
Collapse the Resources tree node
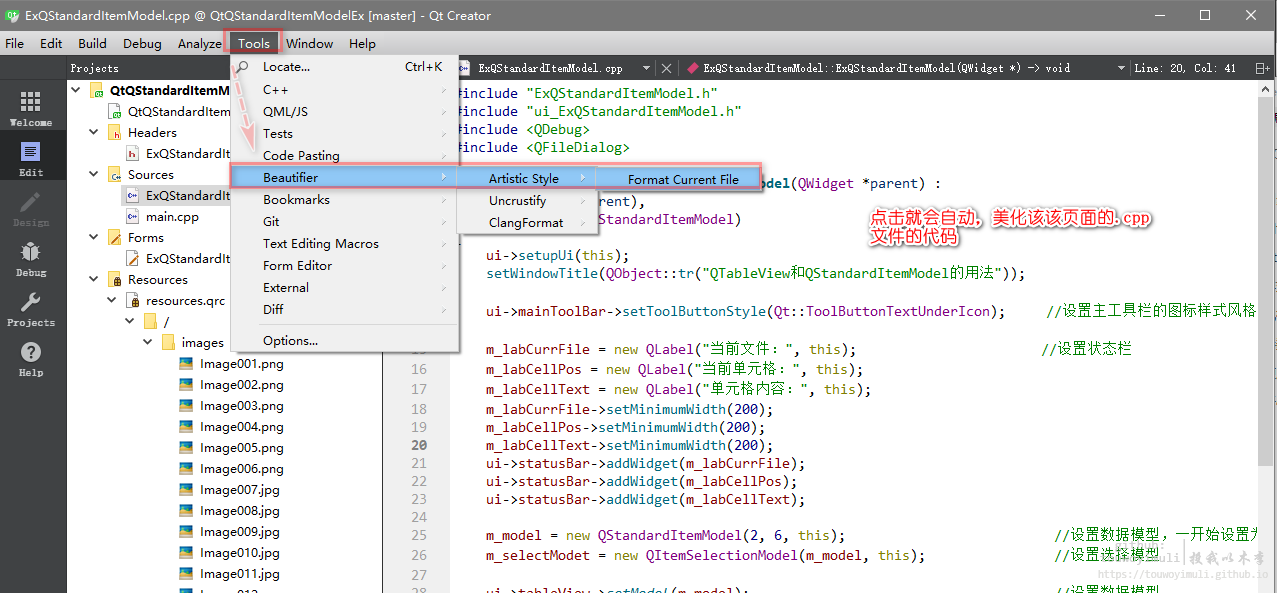click(x=95, y=279)
